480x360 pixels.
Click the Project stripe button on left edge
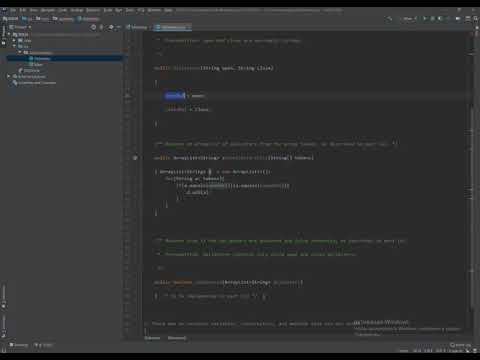tap(3, 36)
